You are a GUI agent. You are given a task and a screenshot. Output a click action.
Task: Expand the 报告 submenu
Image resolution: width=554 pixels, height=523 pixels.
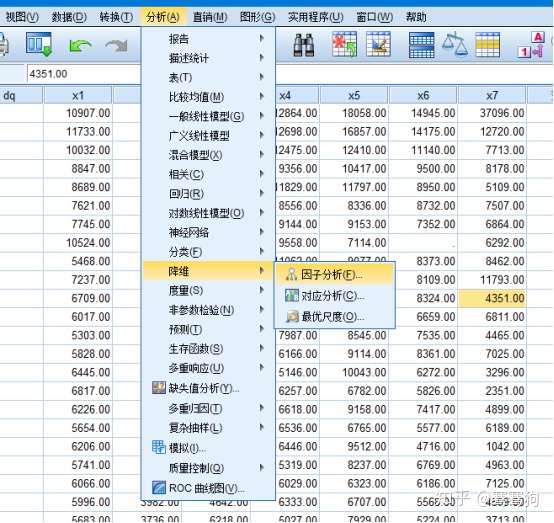coord(208,39)
